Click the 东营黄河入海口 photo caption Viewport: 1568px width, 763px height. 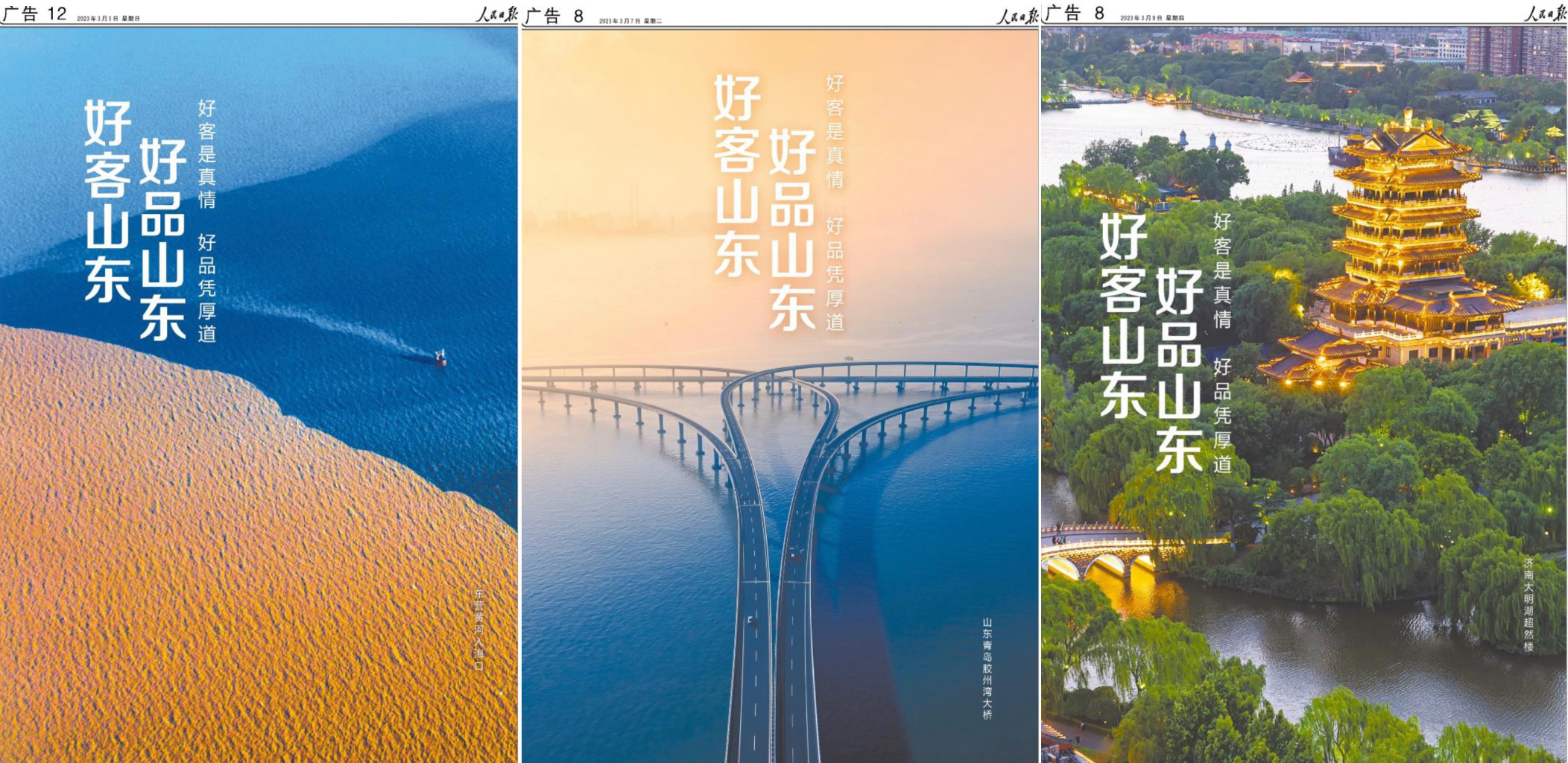478,630
